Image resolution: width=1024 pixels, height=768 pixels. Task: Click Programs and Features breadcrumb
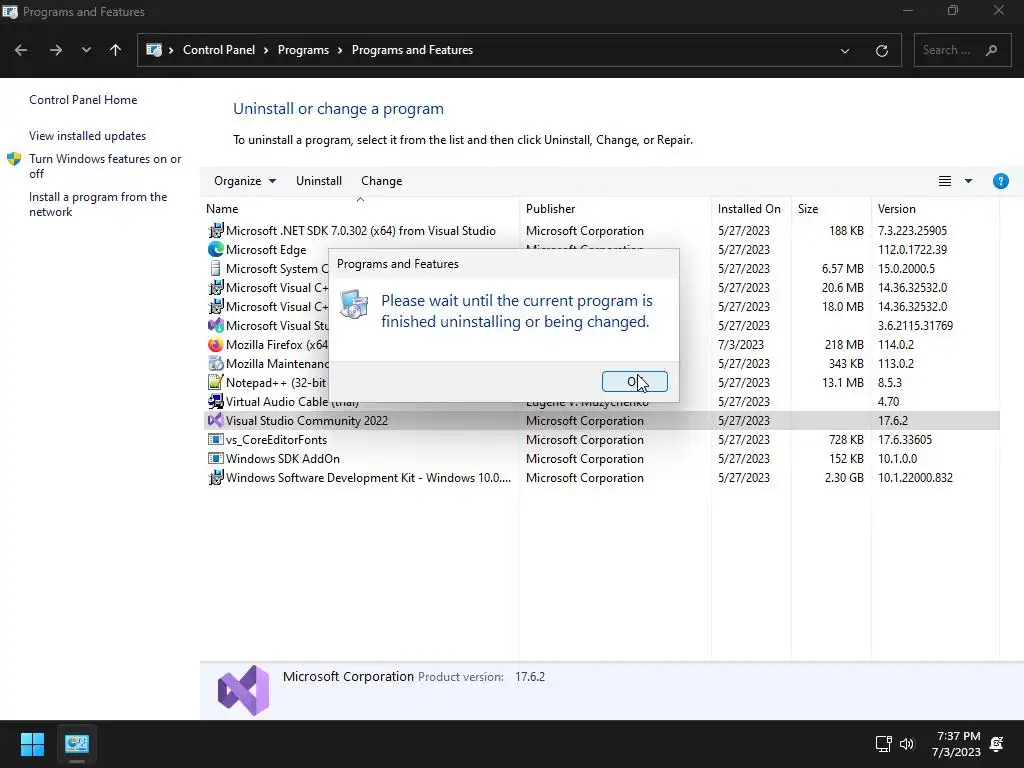pyautogui.click(x=412, y=50)
